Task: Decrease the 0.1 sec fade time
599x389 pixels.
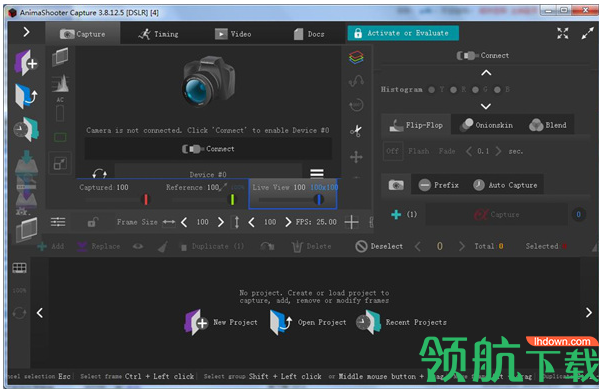Action: 469,151
